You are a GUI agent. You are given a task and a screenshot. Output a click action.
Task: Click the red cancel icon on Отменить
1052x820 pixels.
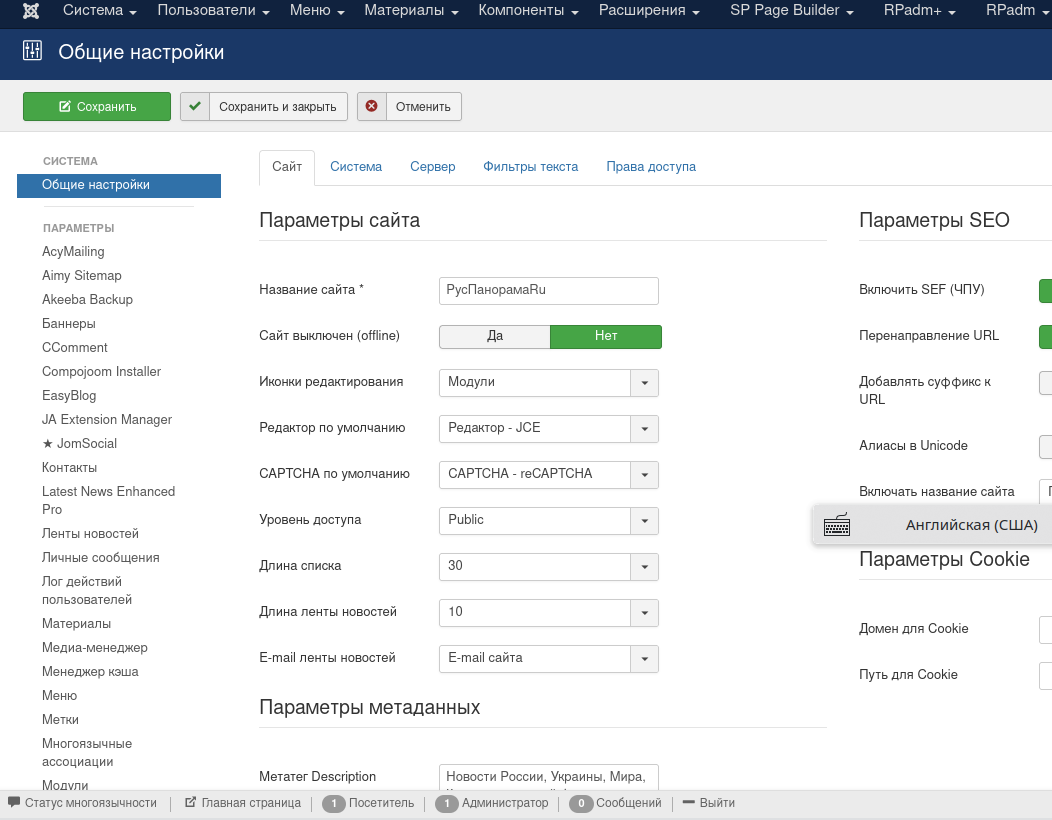[x=370, y=106]
